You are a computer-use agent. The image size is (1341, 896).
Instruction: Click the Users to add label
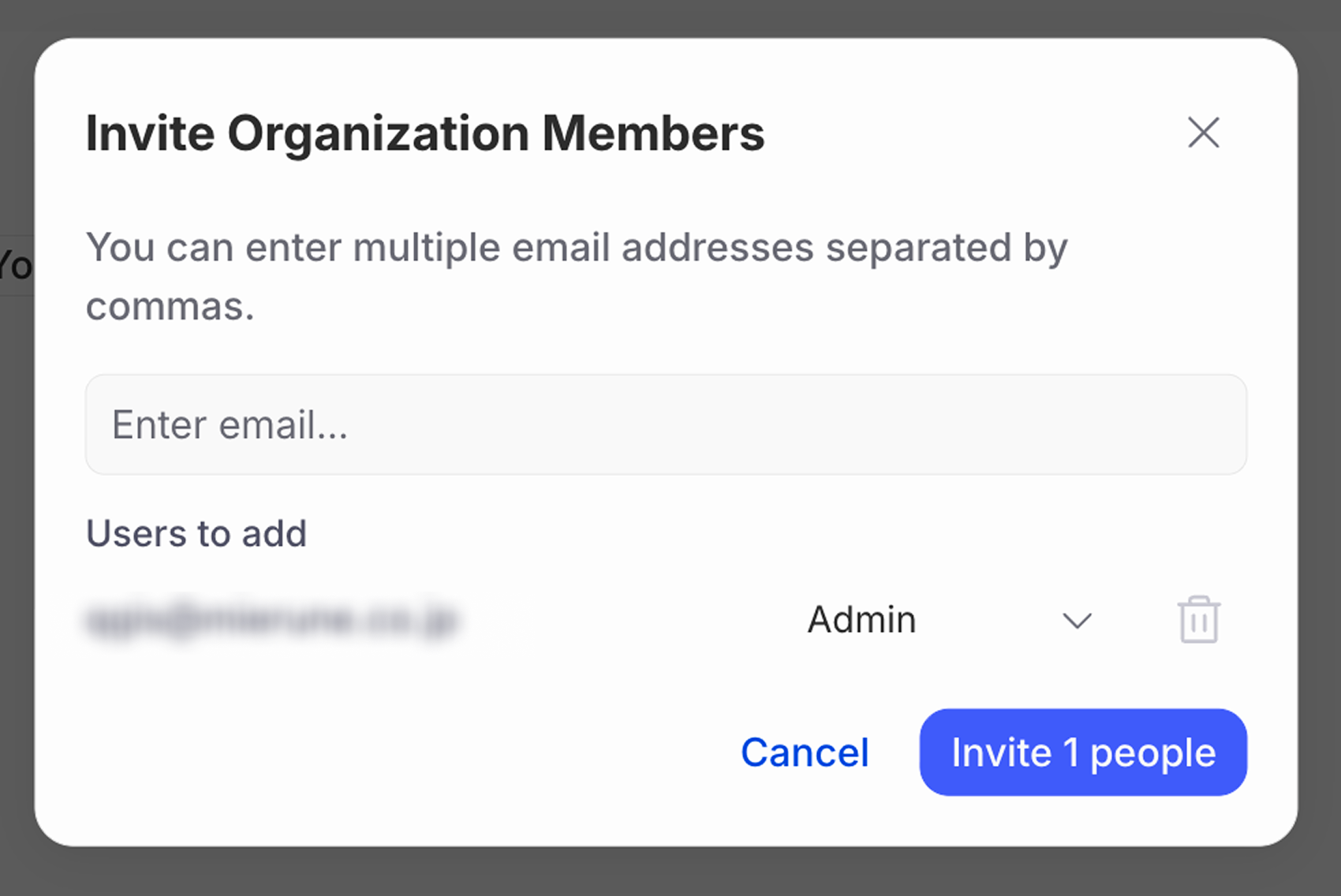(x=196, y=533)
